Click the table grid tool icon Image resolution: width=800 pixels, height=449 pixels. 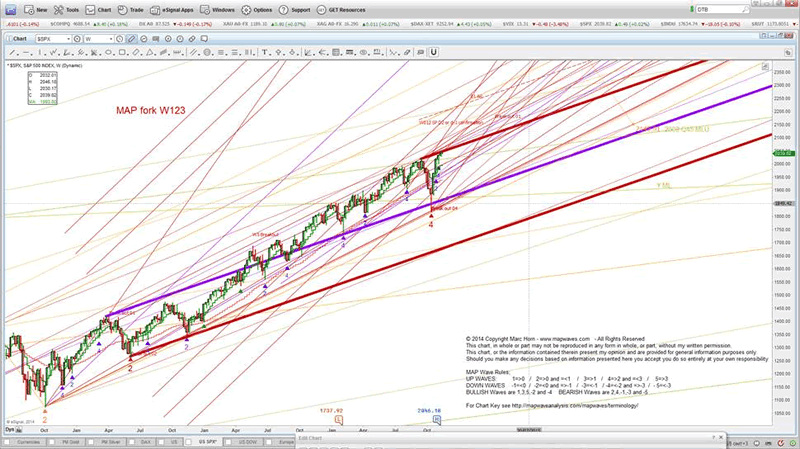[x=336, y=52]
